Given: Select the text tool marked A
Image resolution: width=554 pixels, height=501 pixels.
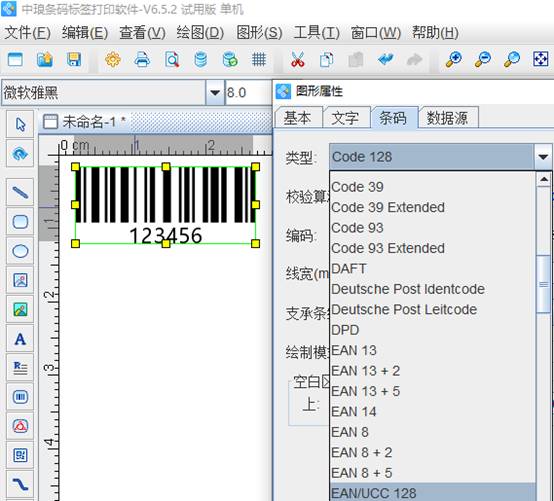Looking at the screenshot, I should click(x=20, y=339).
